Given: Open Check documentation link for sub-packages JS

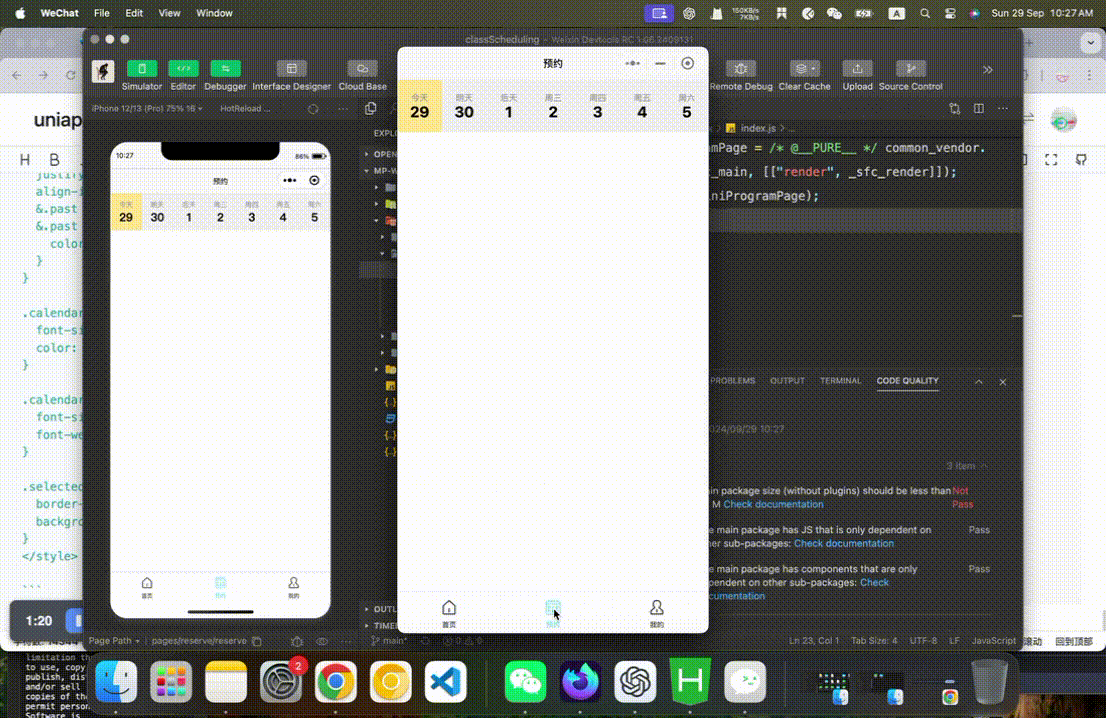Looking at the screenshot, I should [x=844, y=543].
